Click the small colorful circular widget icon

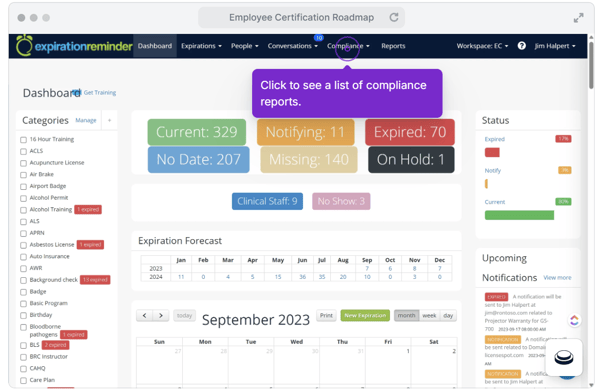point(574,320)
